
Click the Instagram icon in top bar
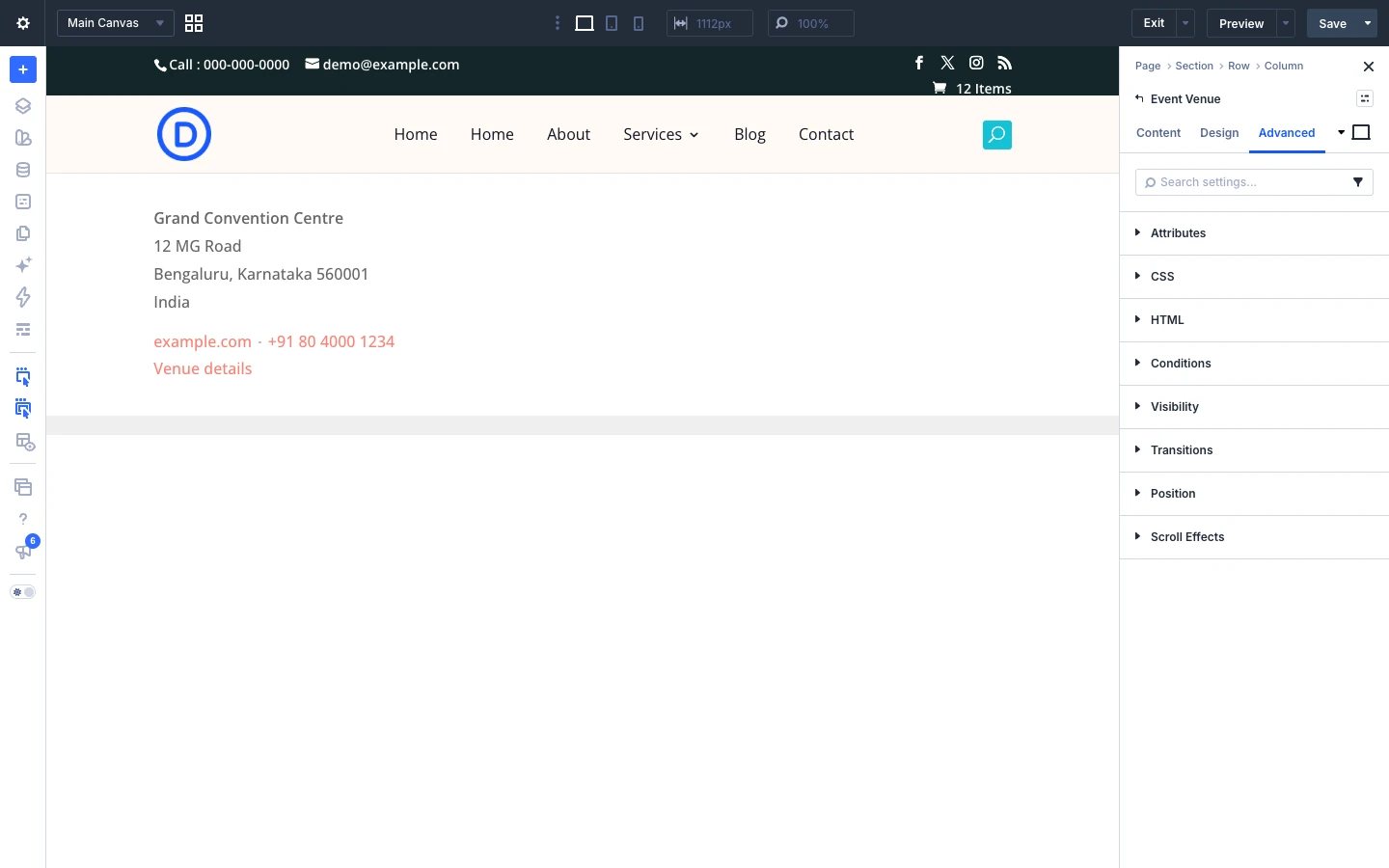click(x=976, y=63)
